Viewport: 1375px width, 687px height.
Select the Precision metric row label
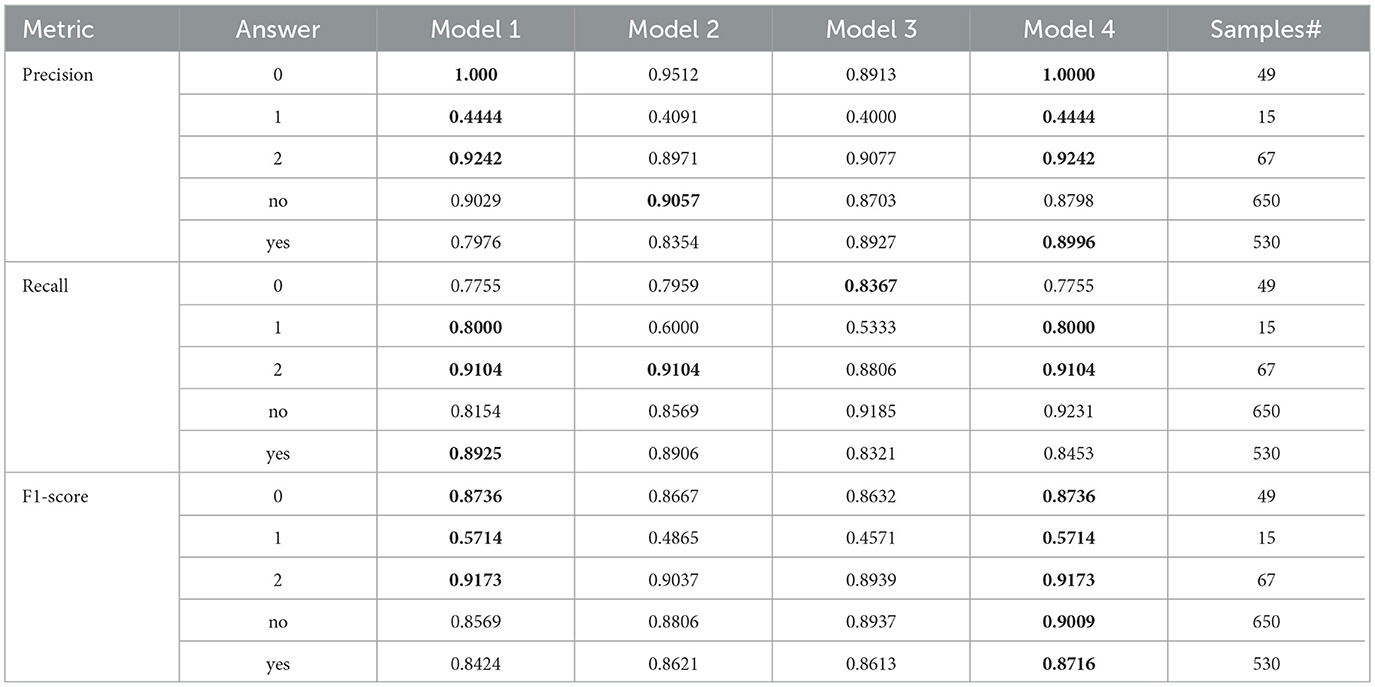click(x=58, y=75)
